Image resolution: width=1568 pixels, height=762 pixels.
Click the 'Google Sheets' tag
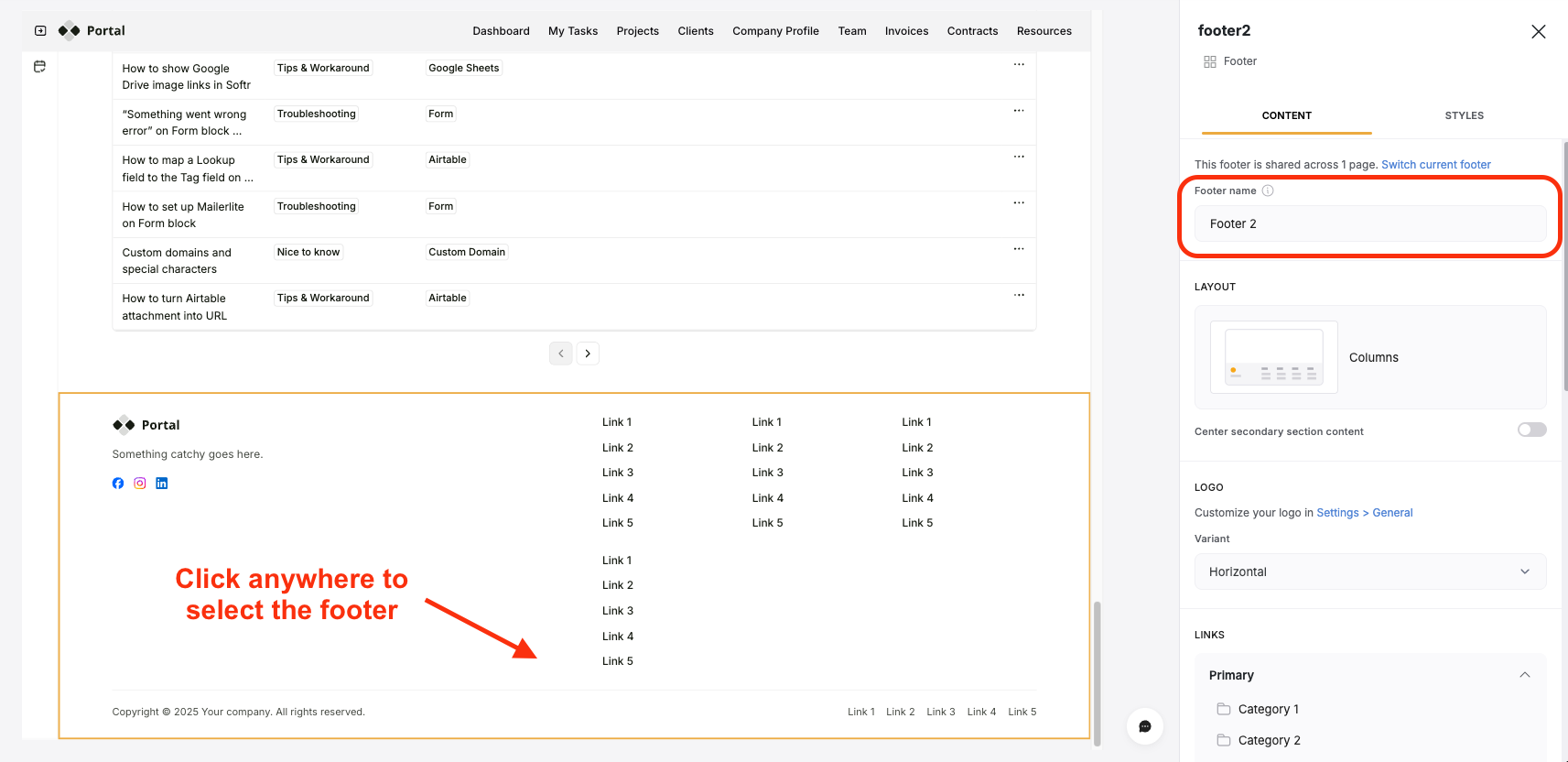(x=464, y=68)
